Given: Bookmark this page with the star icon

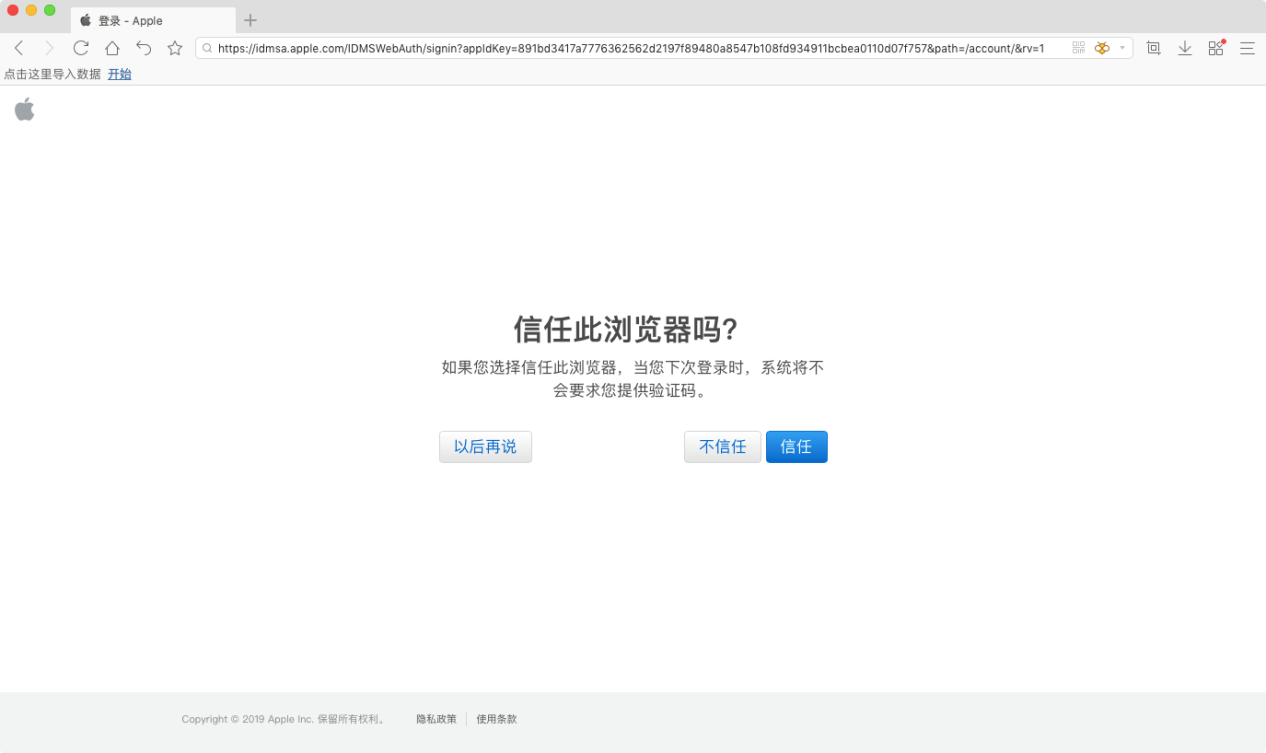Looking at the screenshot, I should coord(175,48).
